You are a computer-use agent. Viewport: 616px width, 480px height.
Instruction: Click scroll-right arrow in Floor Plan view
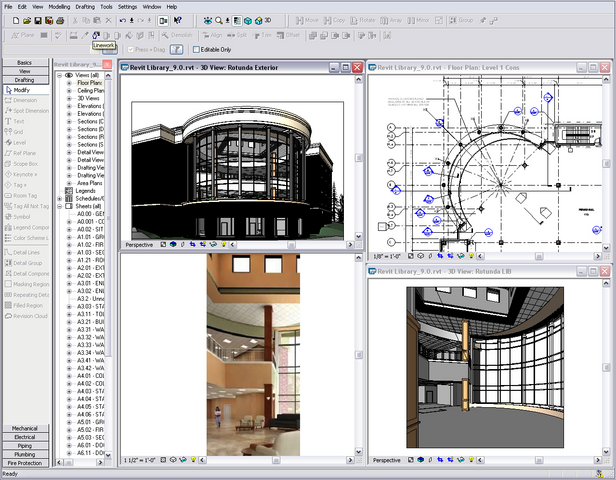(x=598, y=256)
